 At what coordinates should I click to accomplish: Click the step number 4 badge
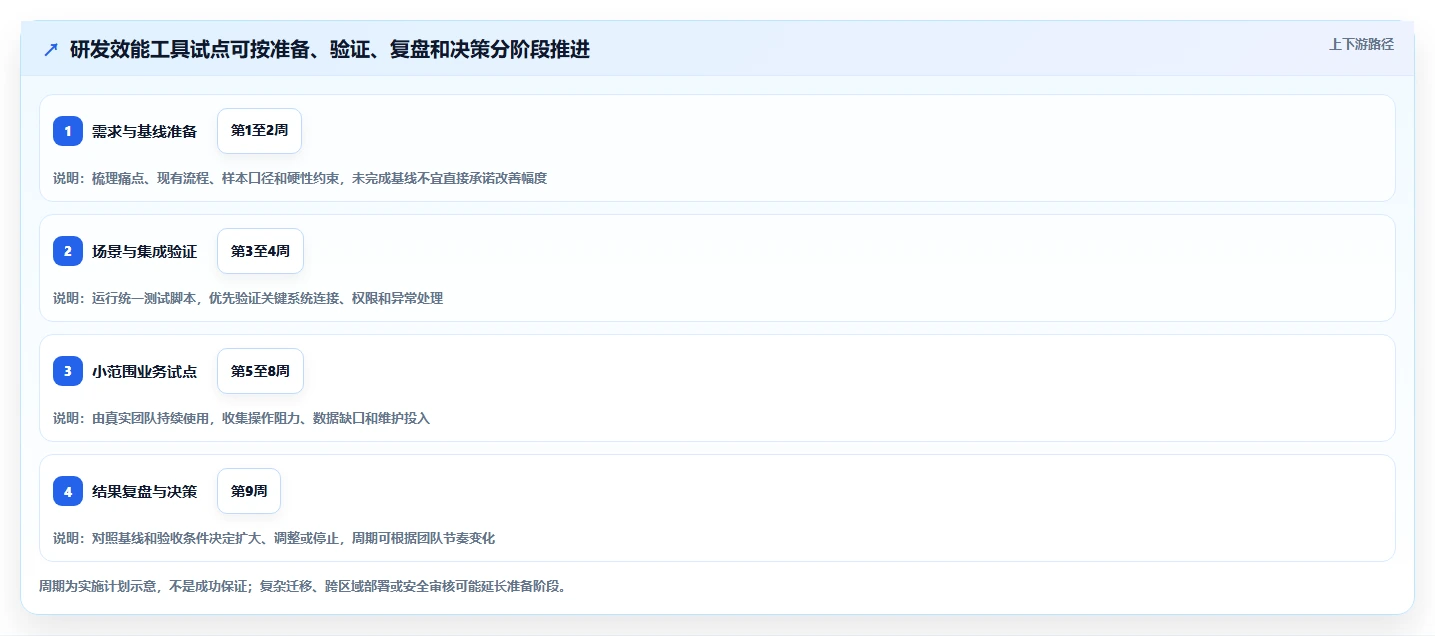point(68,491)
